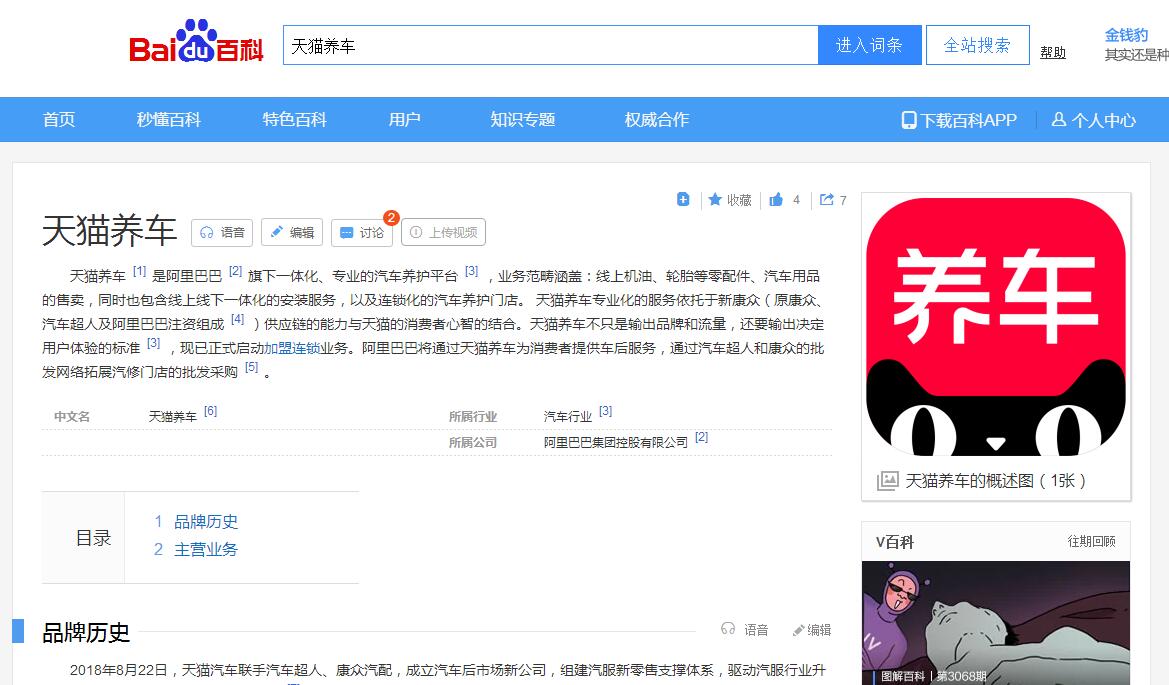Click the 金钱豹 link at top right
This screenshot has height=685, width=1169.
tap(1127, 35)
